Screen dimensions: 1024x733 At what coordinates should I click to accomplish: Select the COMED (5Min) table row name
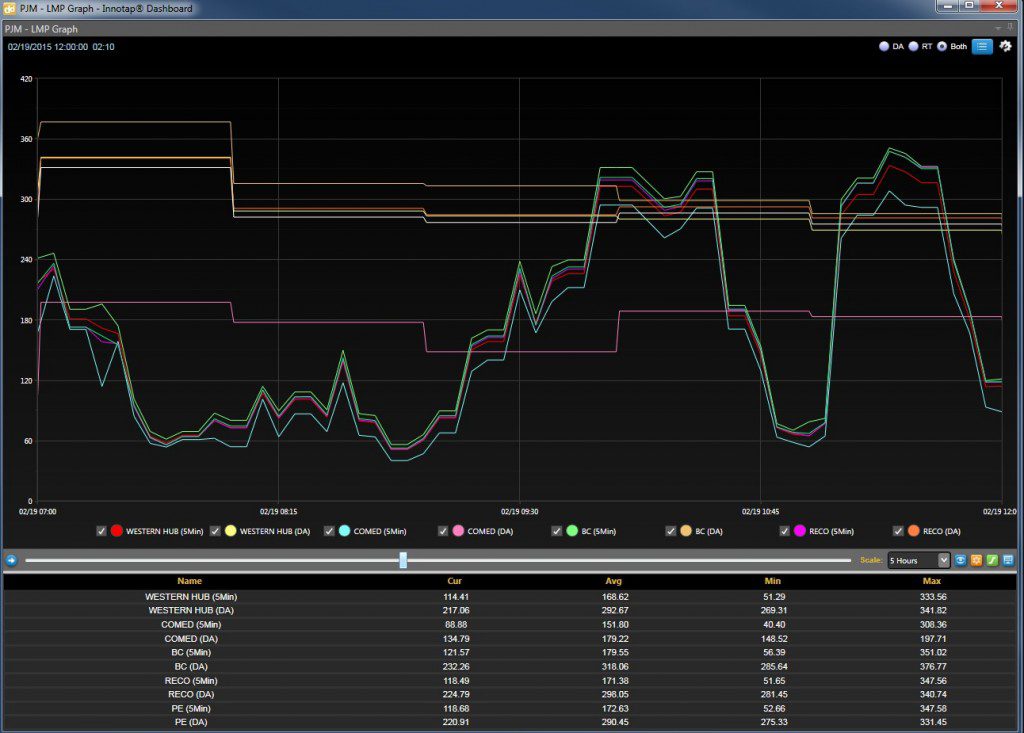click(191, 625)
